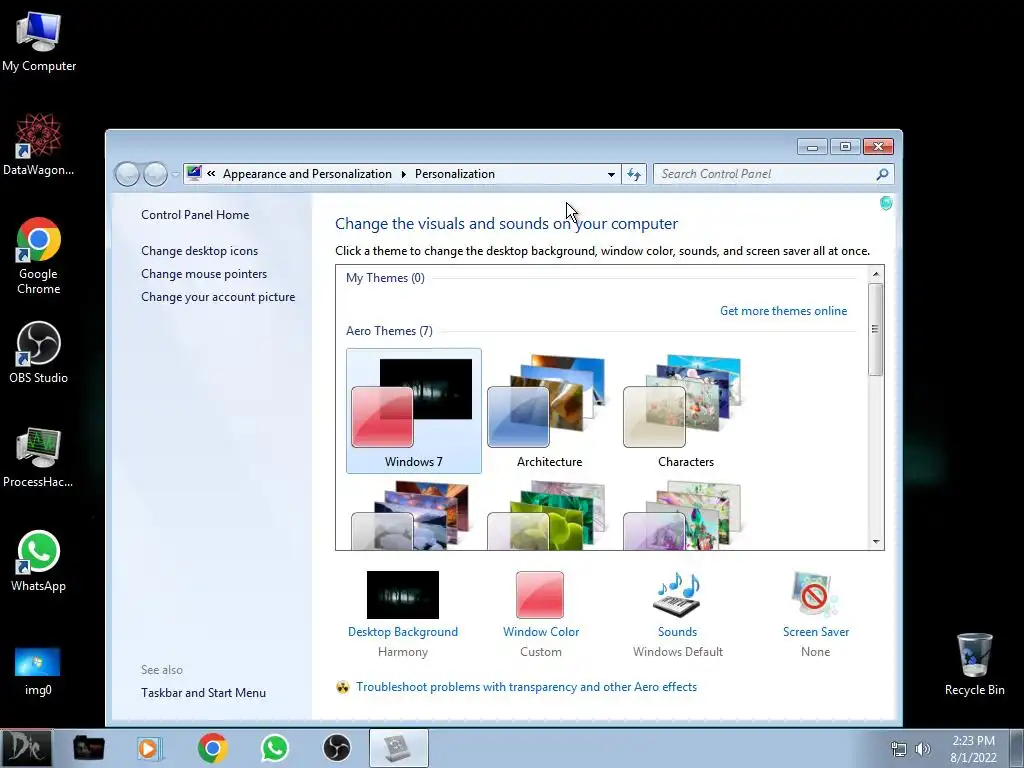
Task: Open the Recycle Bin icon
Action: coord(974,664)
